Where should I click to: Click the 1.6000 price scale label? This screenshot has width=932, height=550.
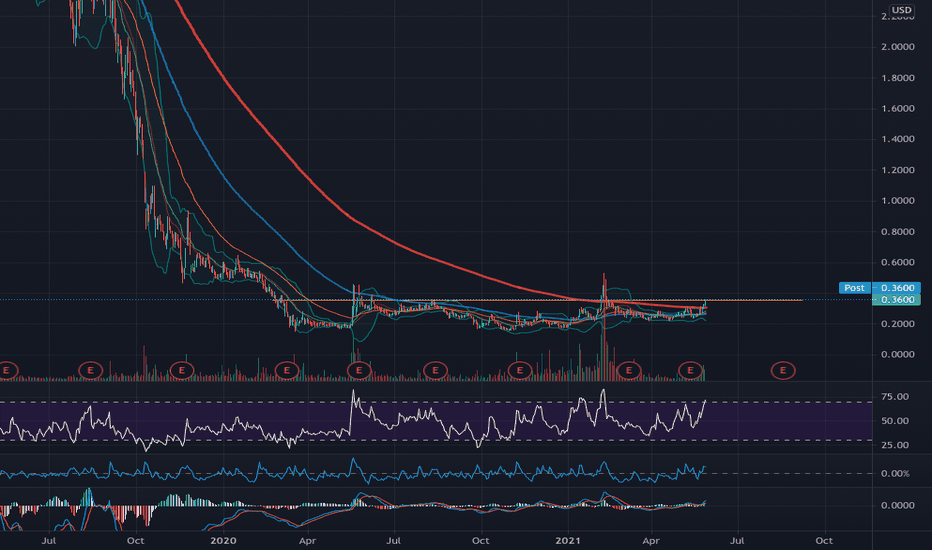click(x=898, y=108)
